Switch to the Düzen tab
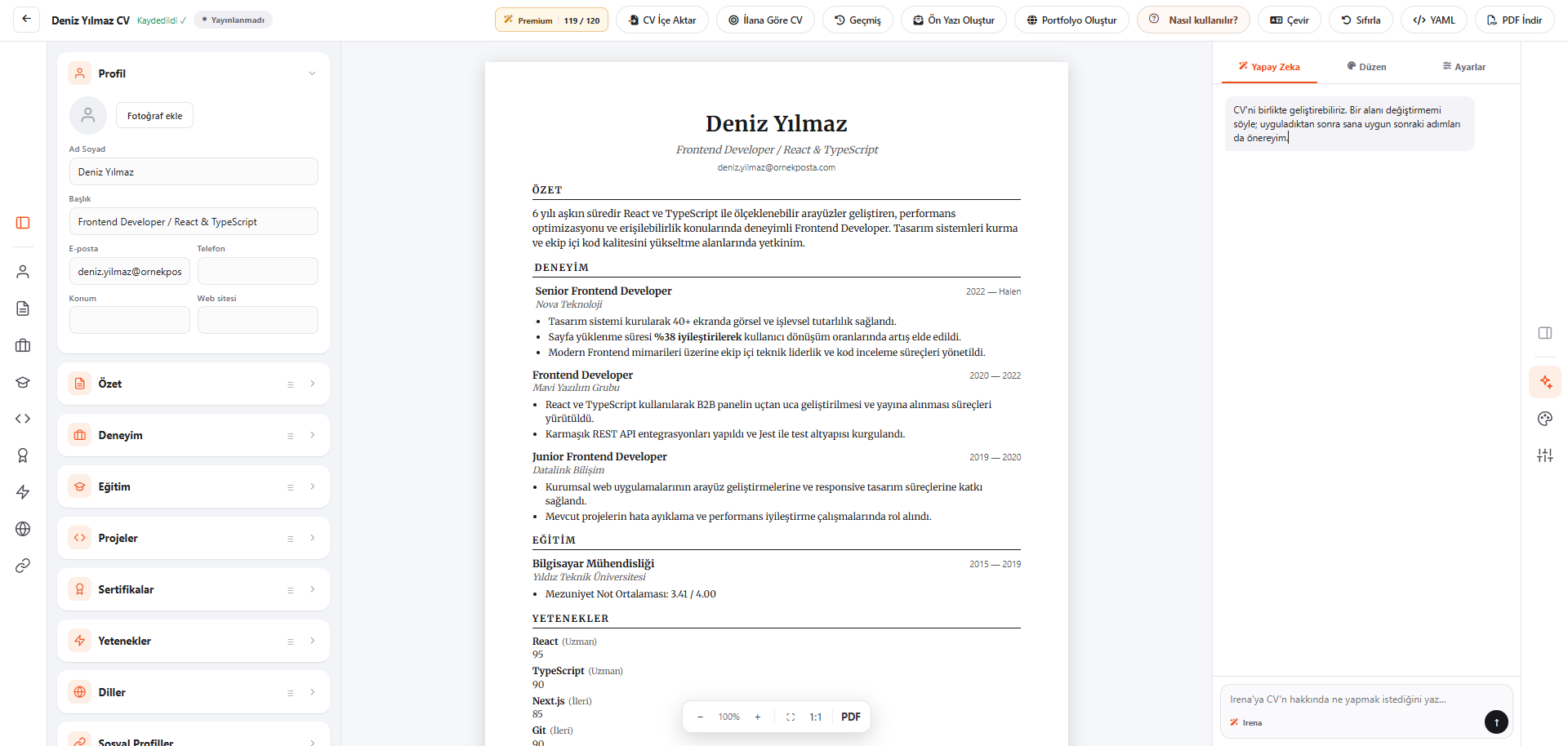Screen dimensions: 1568x746 pos(1366,67)
